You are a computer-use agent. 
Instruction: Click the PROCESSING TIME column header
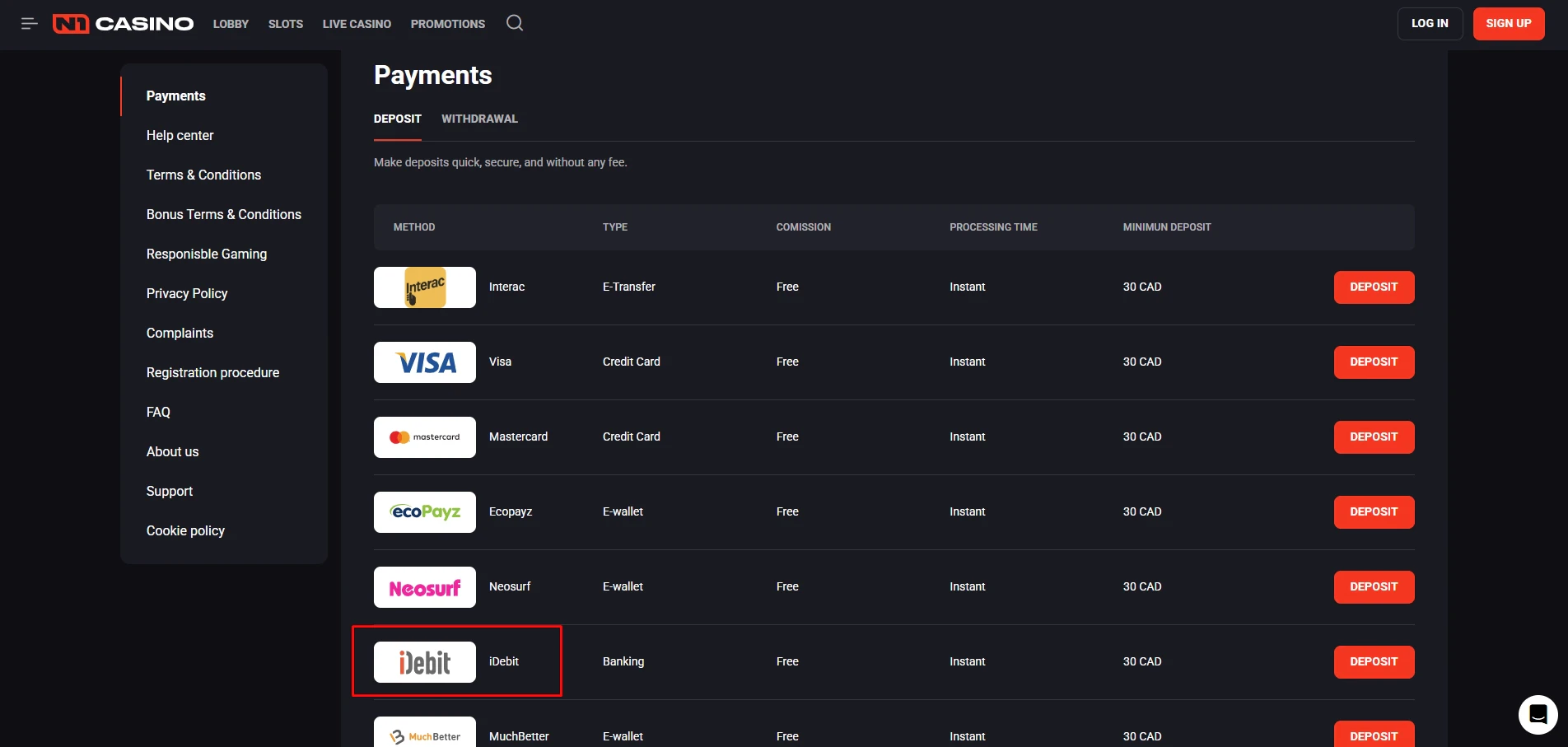click(x=993, y=227)
